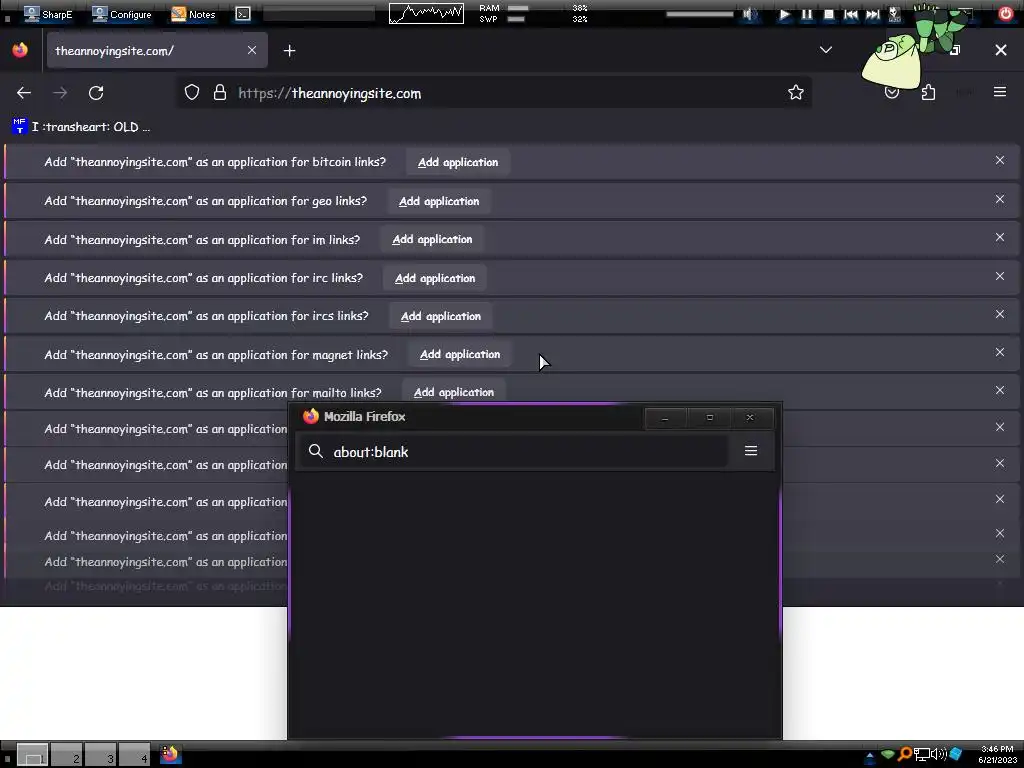
Task: Add application for ircs links
Action: 441,316
